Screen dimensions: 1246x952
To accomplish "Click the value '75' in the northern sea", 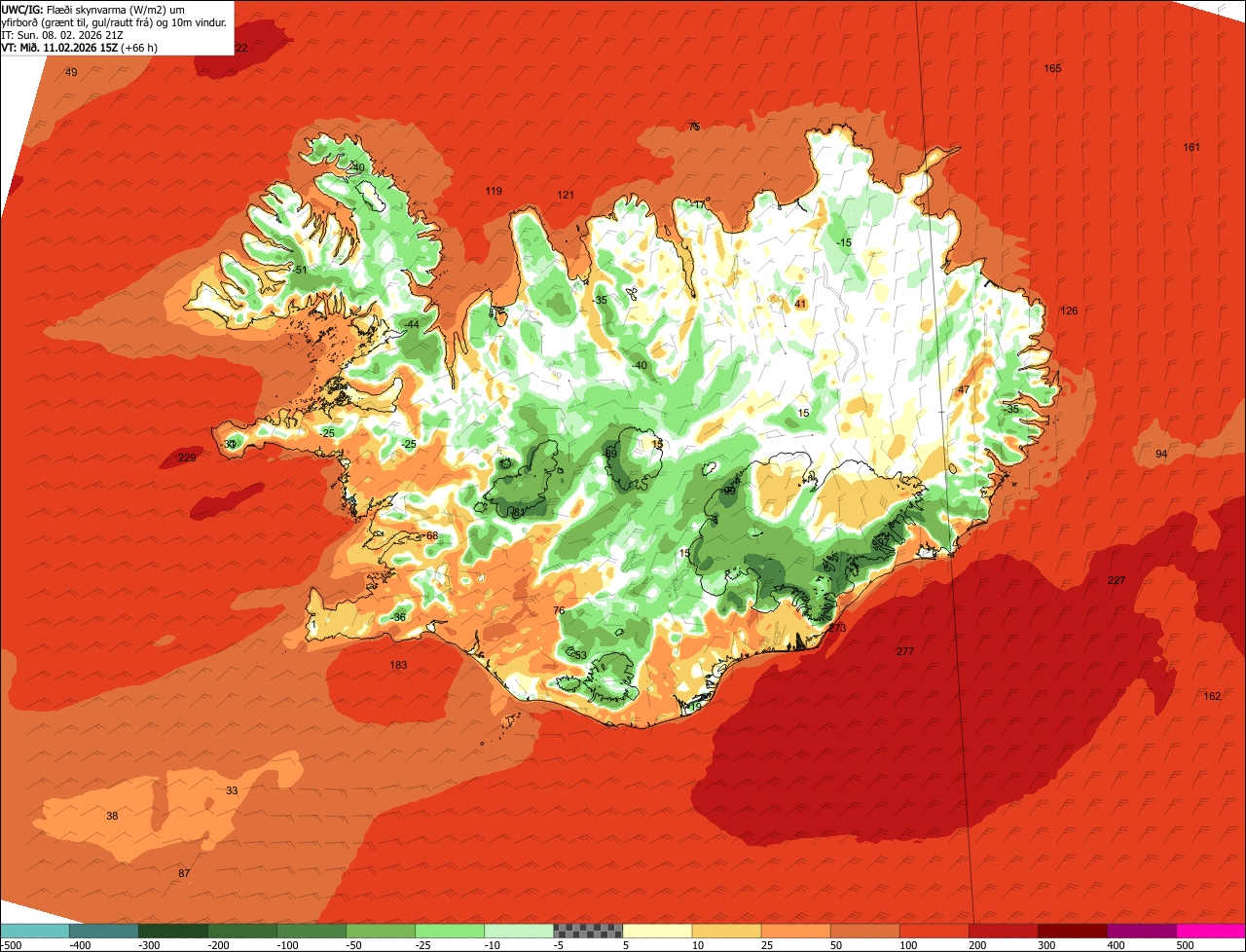I will coord(694,127).
